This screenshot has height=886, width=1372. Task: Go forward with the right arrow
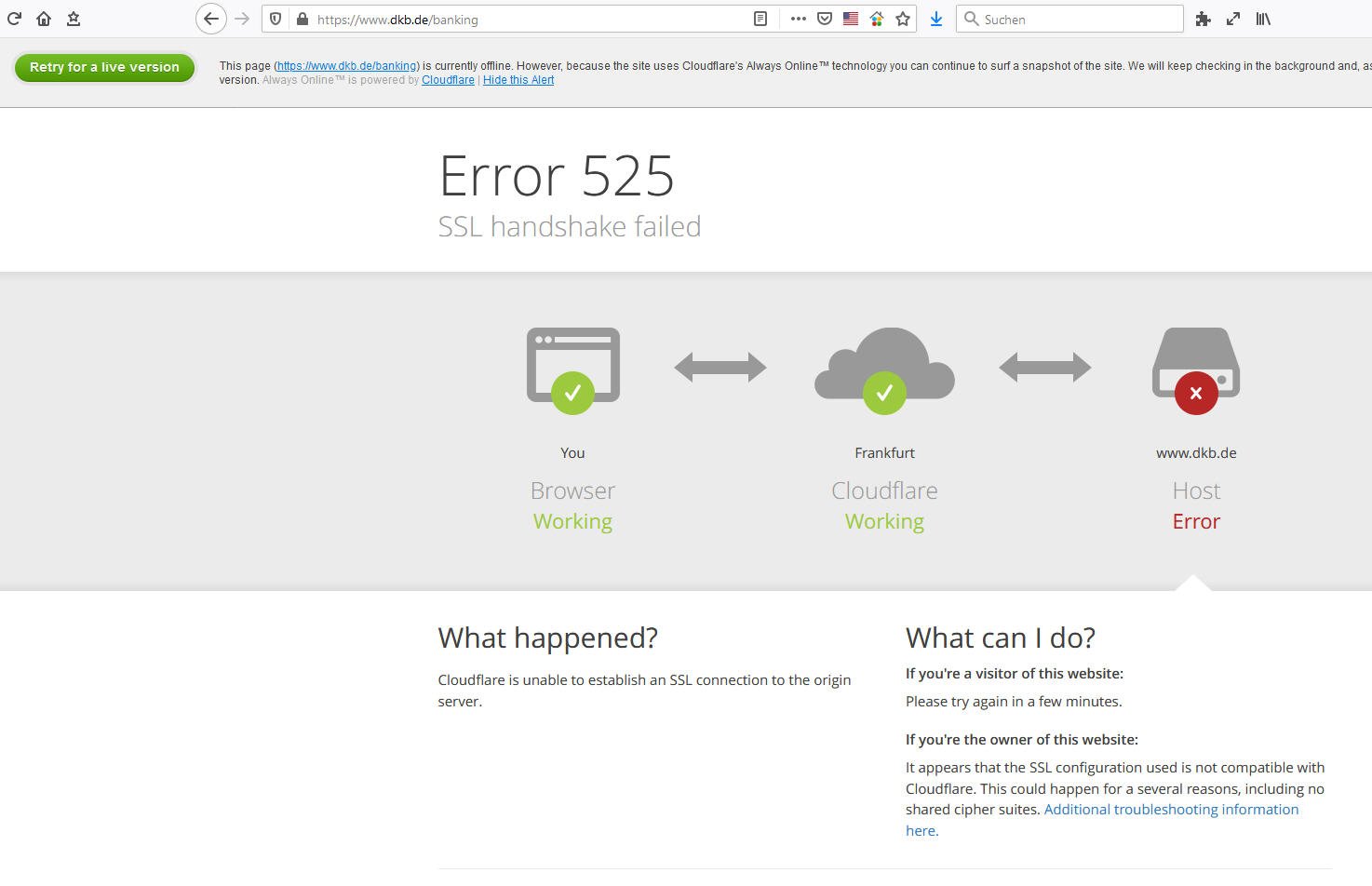pos(242,19)
